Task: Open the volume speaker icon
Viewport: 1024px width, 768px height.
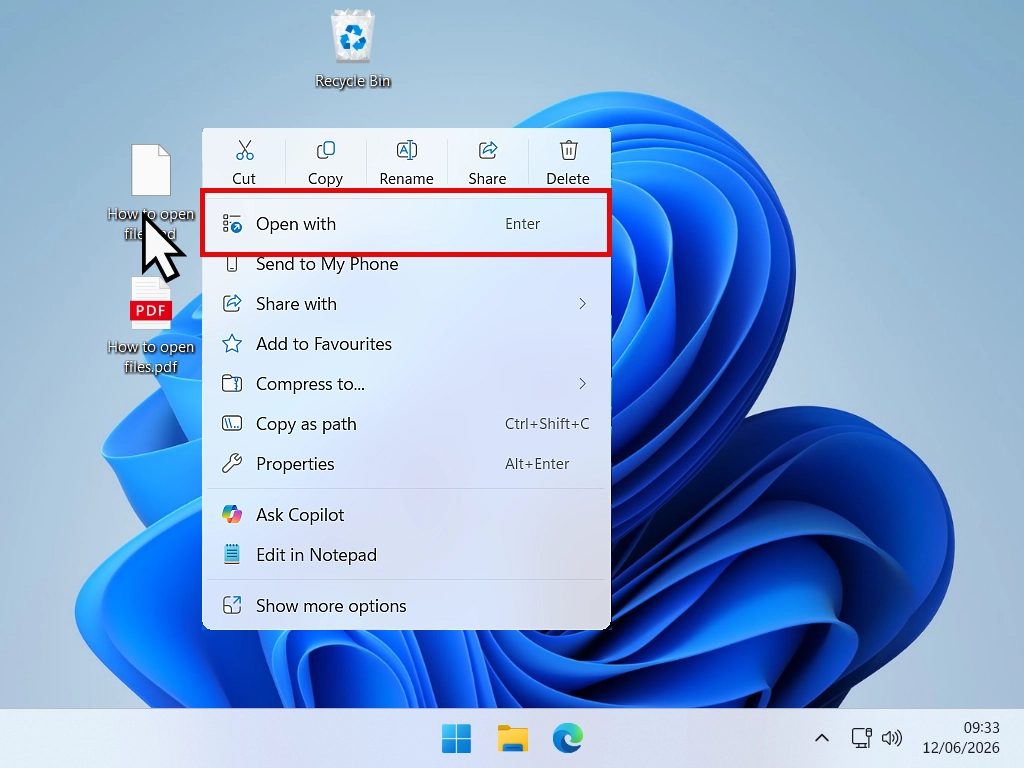Action: pyautogui.click(x=891, y=738)
